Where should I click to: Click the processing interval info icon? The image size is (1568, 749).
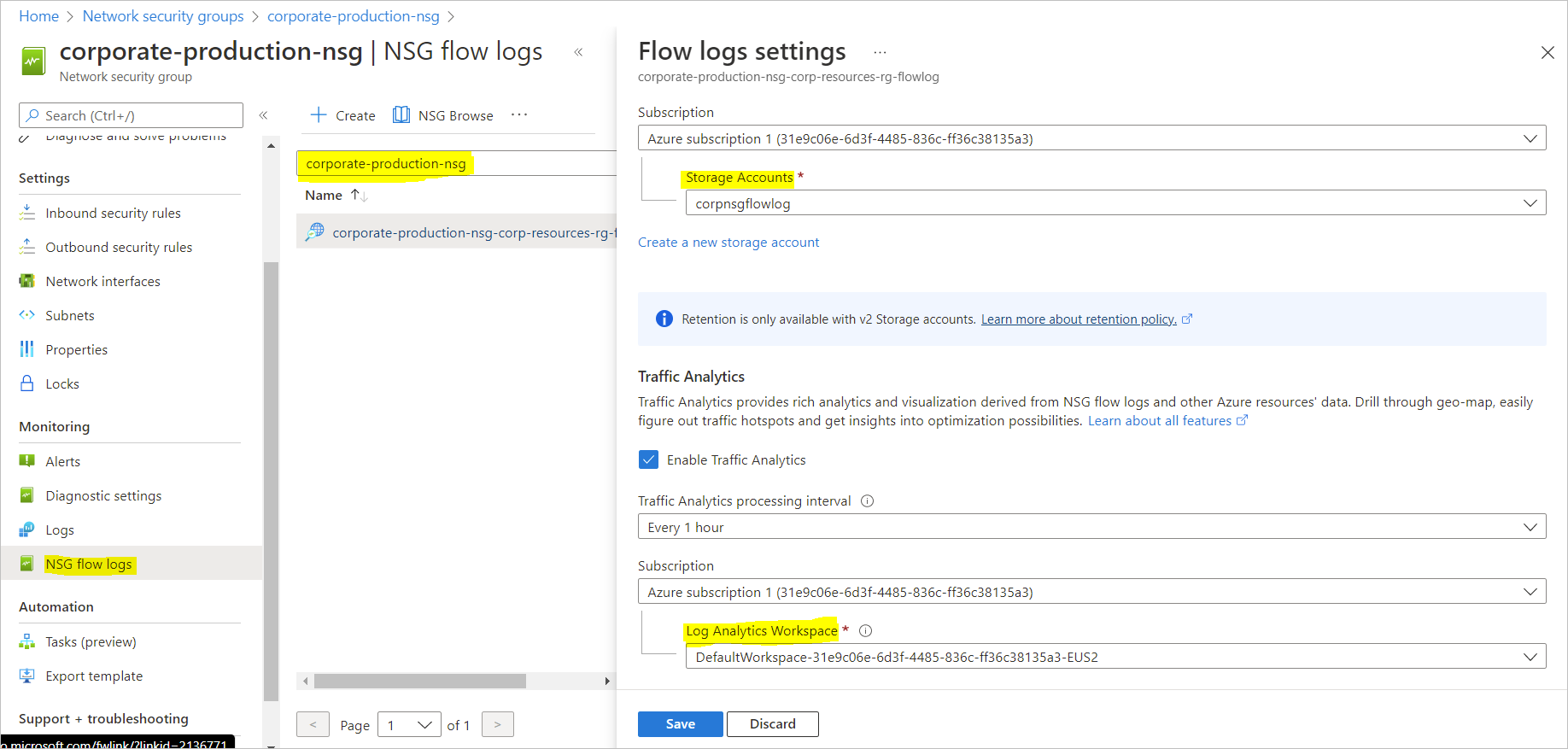(867, 501)
